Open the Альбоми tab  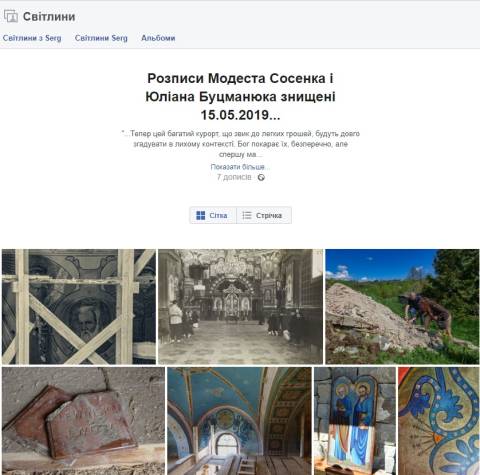point(158,38)
